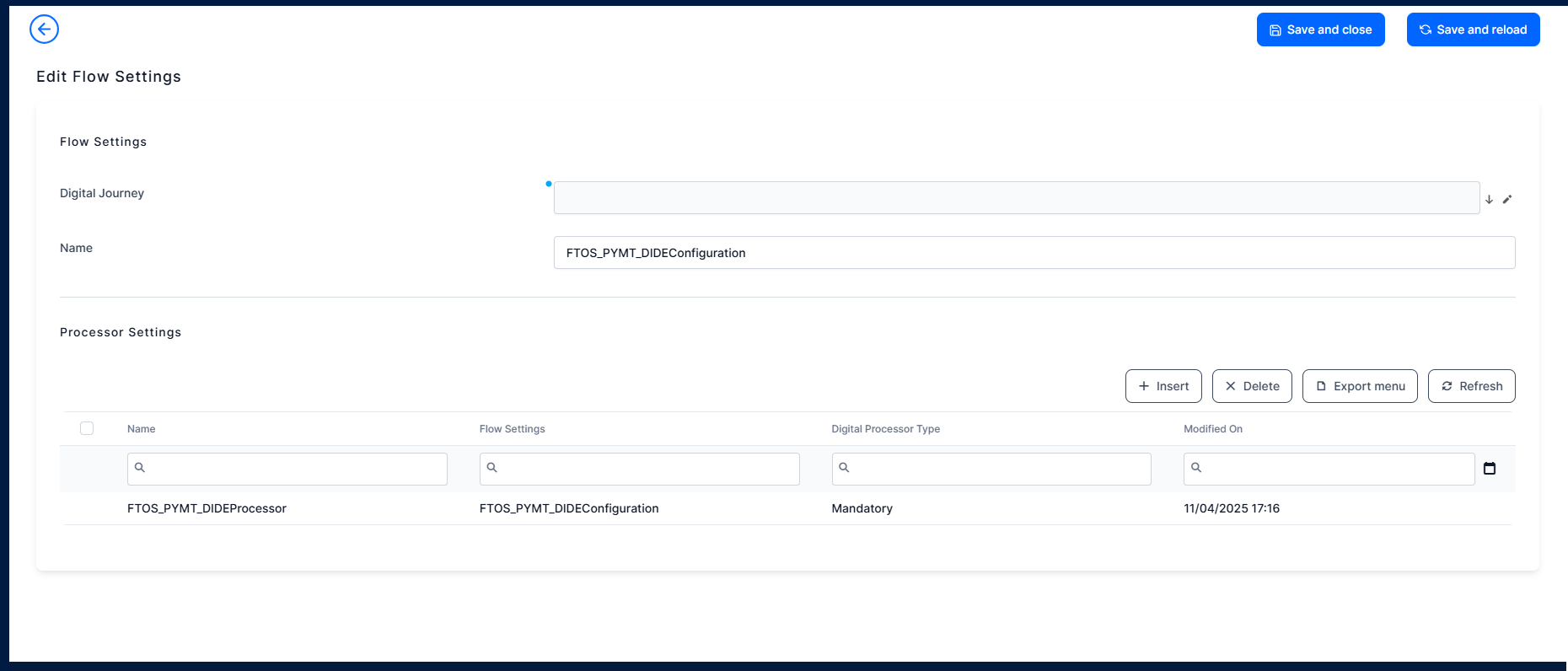Click search icon in Name filter

pos(140,468)
